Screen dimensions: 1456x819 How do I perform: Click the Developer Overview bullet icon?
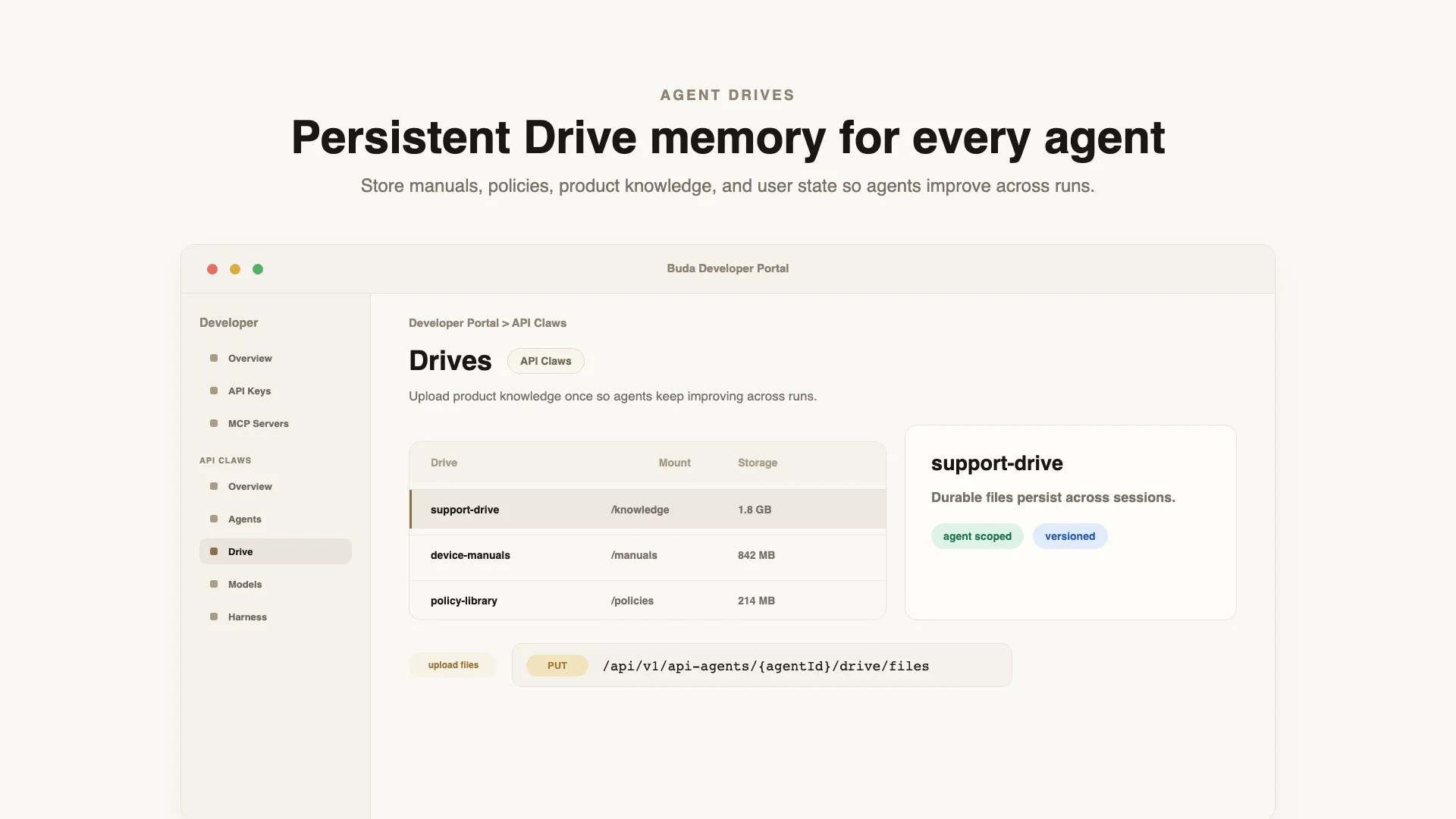(x=214, y=358)
